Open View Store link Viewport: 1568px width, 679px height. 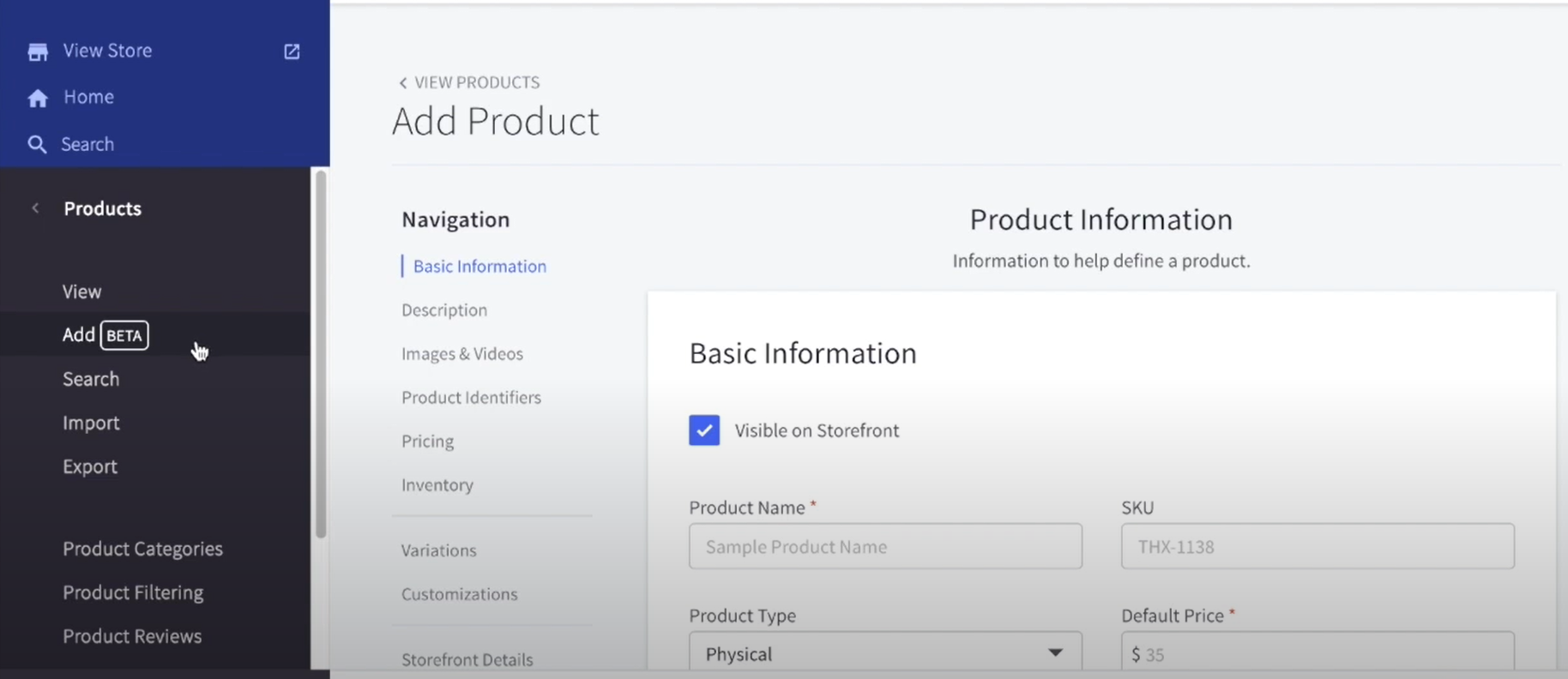[107, 51]
